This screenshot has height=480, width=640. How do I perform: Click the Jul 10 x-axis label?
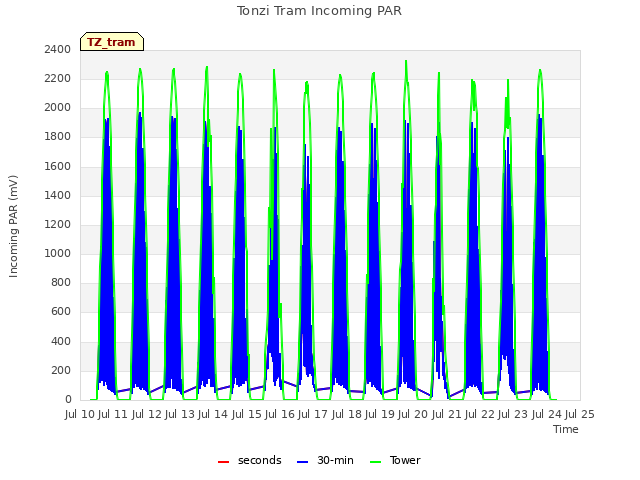(80, 415)
